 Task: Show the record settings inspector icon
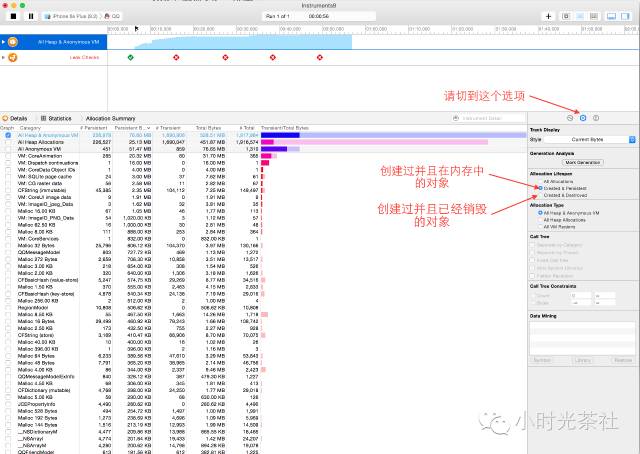pyautogui.click(x=570, y=118)
